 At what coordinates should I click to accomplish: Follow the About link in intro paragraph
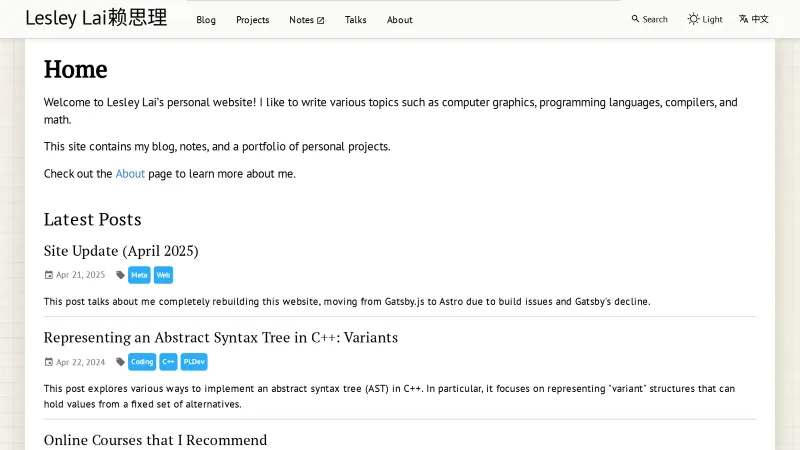click(130, 174)
